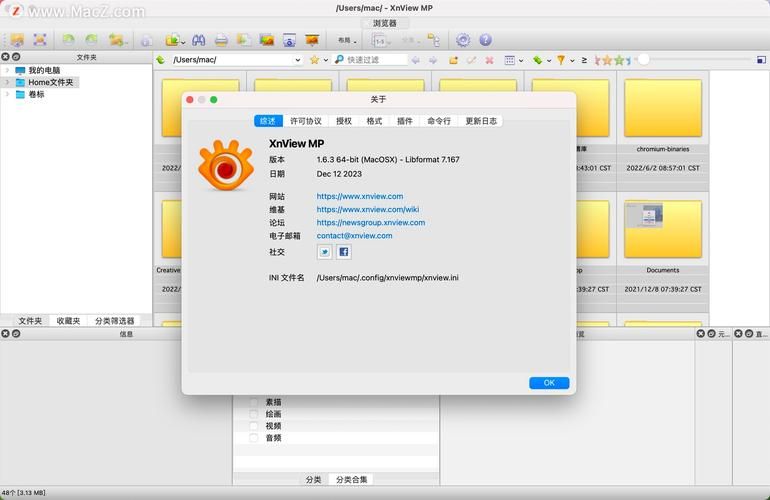Image resolution: width=770 pixels, height=500 pixels.
Task: Click the view mode grid icon
Action: coord(510,60)
